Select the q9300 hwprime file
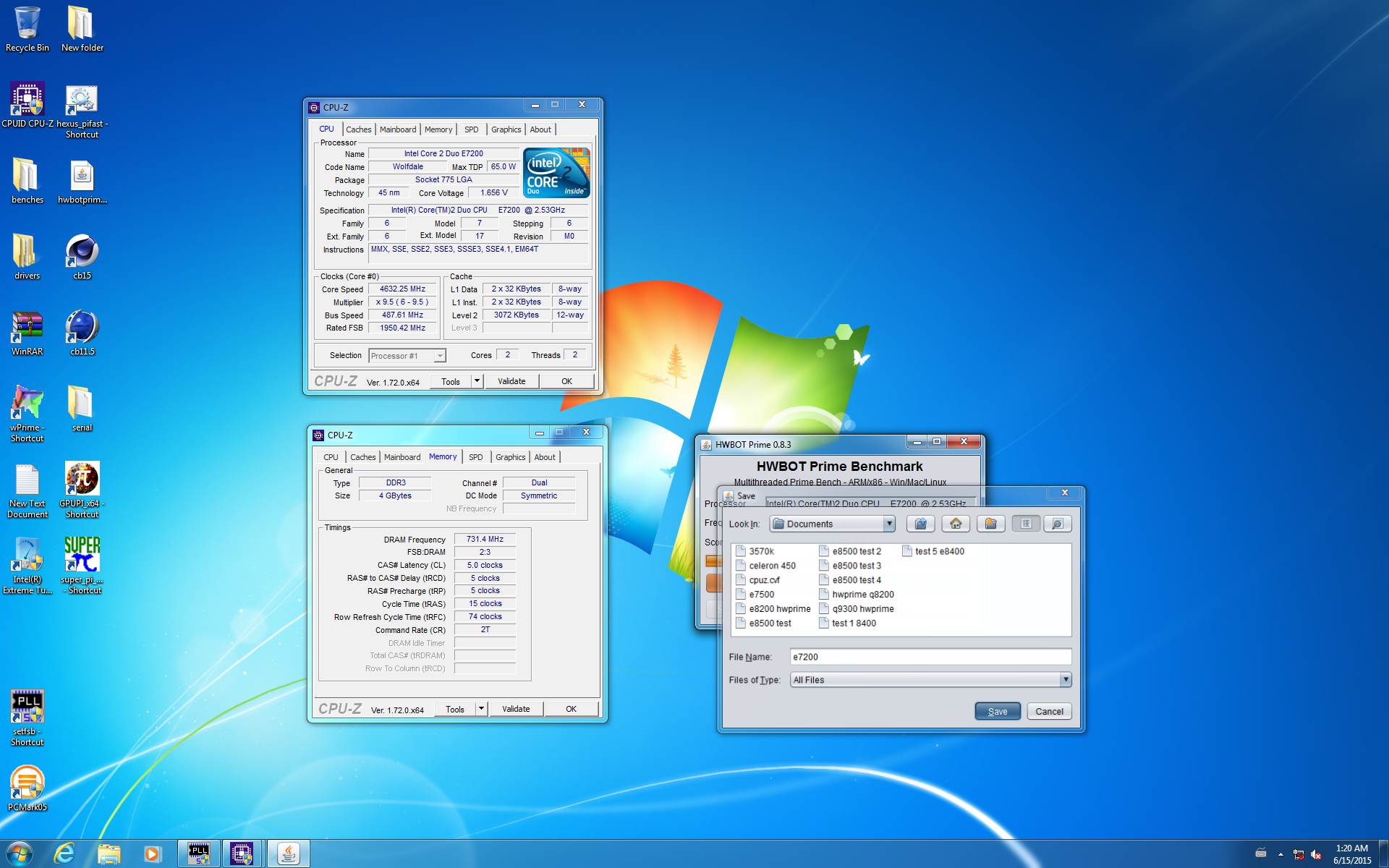 pos(857,609)
